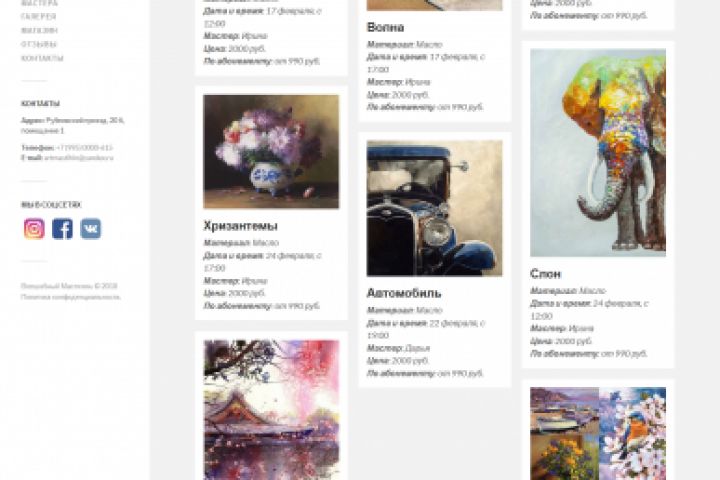
Task: Open the ОТЗЫВЫ menu item
Action: tap(39, 45)
